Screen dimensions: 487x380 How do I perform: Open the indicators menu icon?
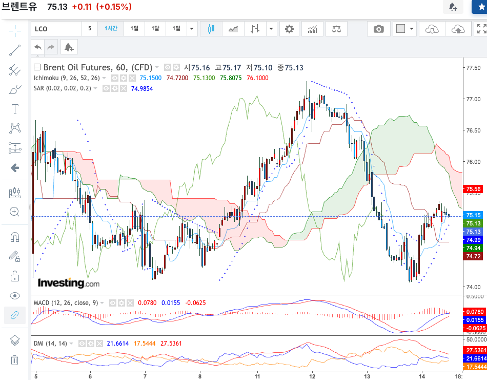(x=312, y=29)
